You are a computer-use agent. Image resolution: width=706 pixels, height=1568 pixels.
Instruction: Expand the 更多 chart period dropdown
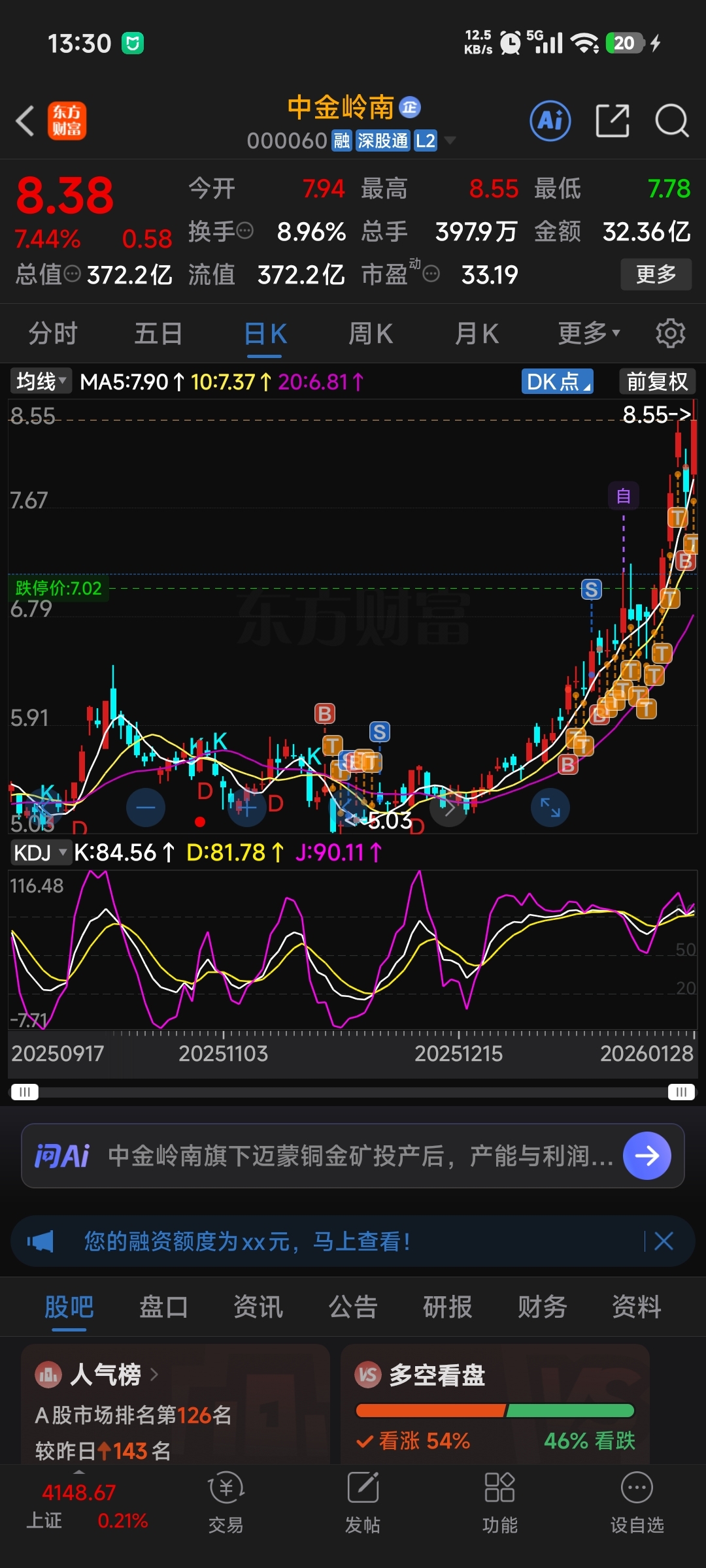588,334
